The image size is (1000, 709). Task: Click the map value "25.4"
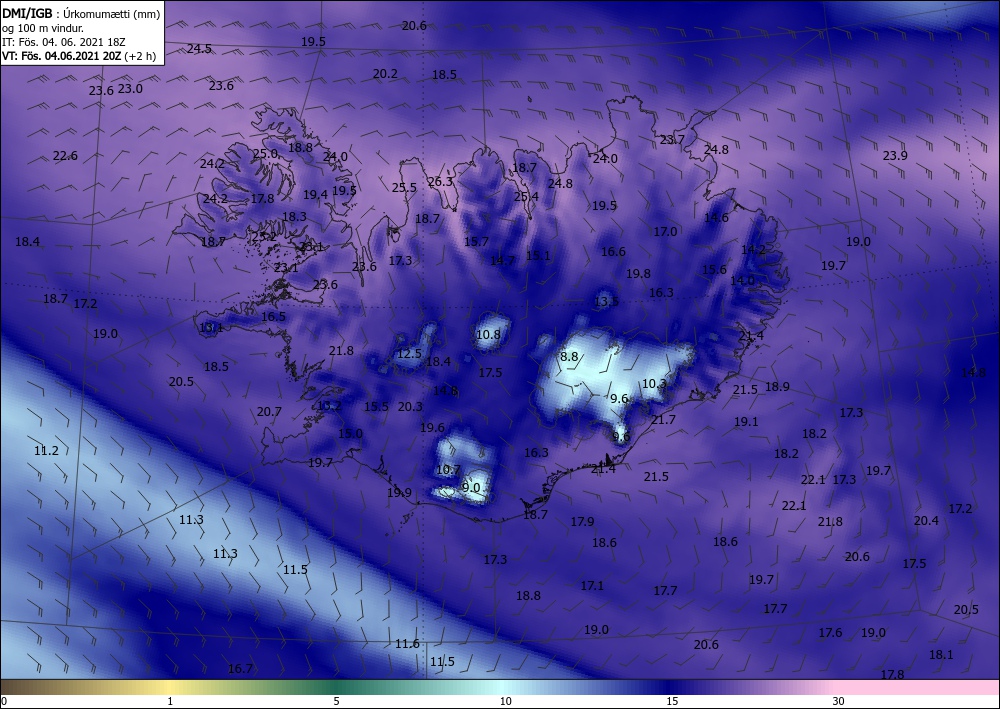(526, 196)
